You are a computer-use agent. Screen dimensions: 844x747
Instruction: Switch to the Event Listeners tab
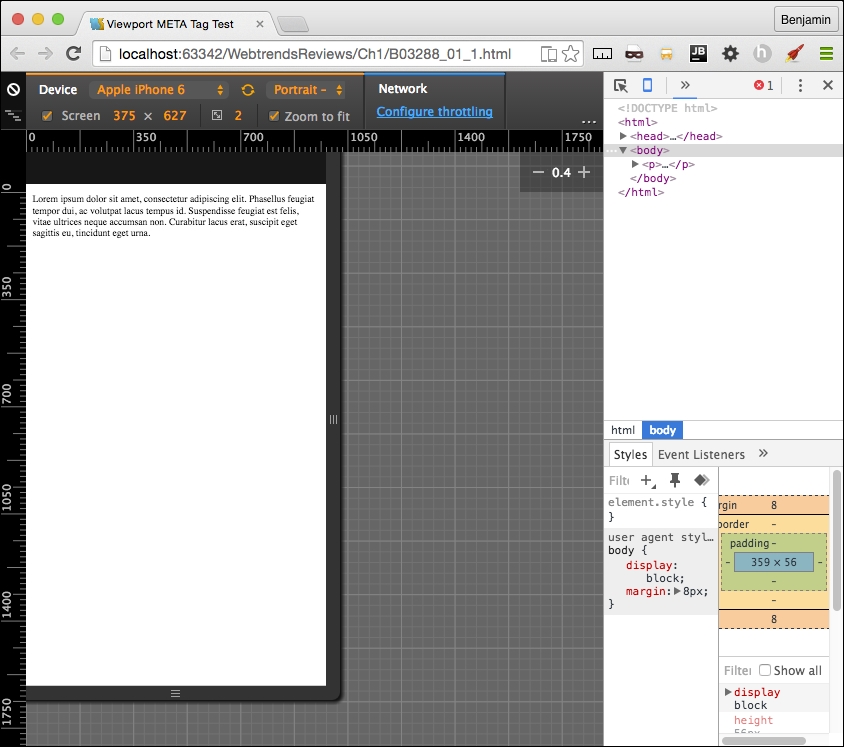click(701, 454)
